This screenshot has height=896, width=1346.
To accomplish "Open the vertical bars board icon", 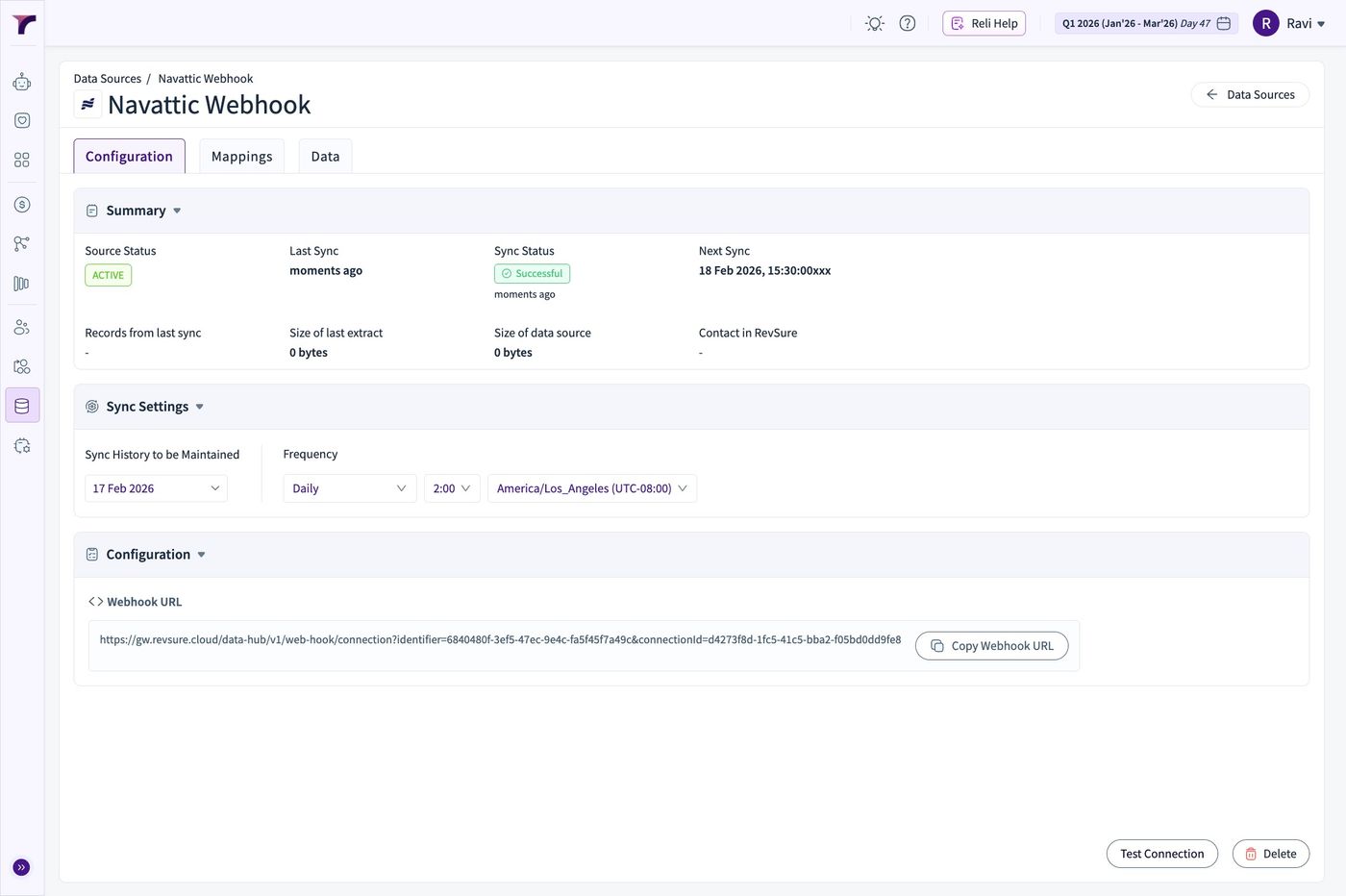I will click(x=22, y=284).
